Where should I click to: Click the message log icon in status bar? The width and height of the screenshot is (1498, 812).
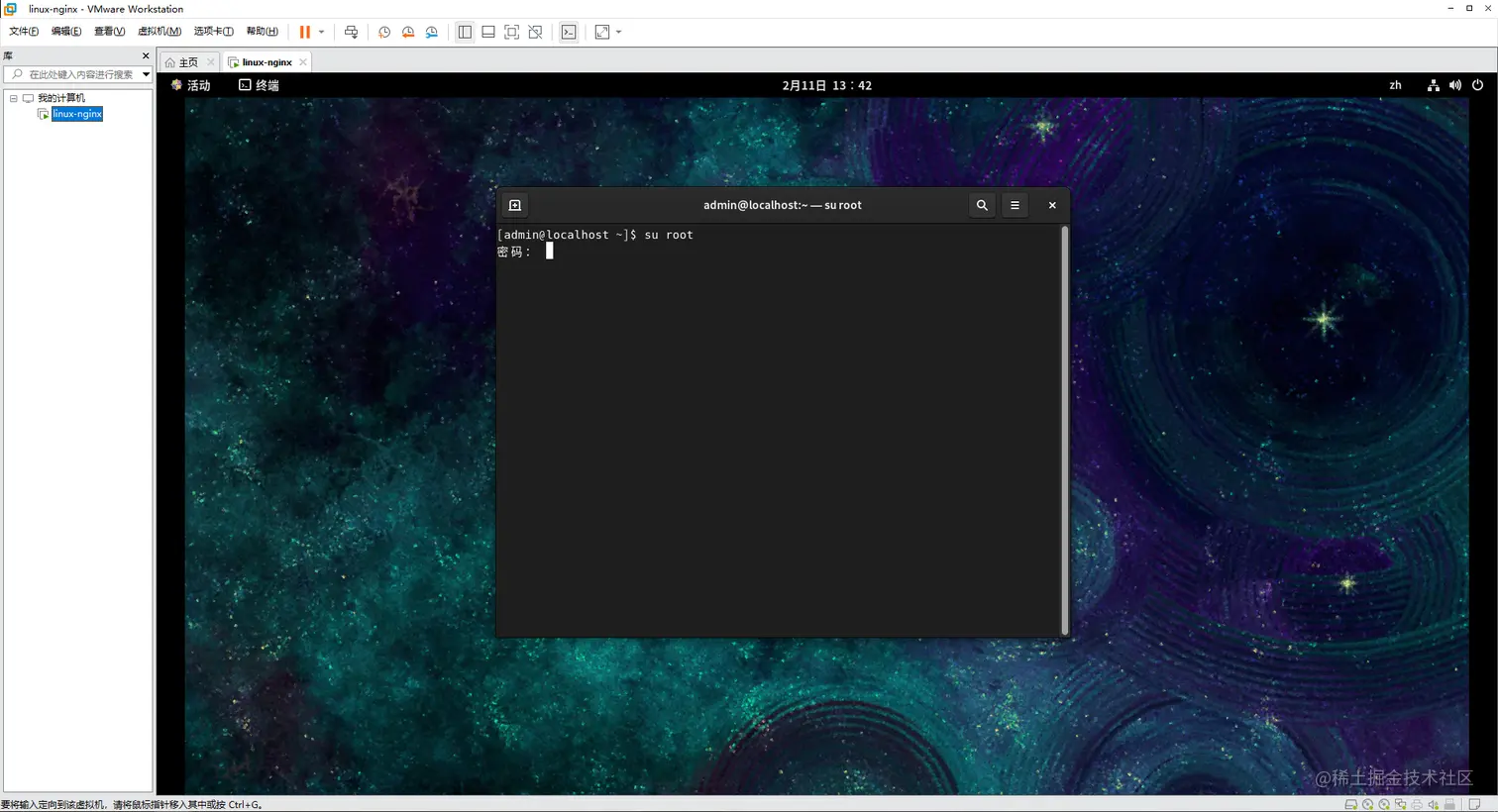pyautogui.click(x=1474, y=804)
